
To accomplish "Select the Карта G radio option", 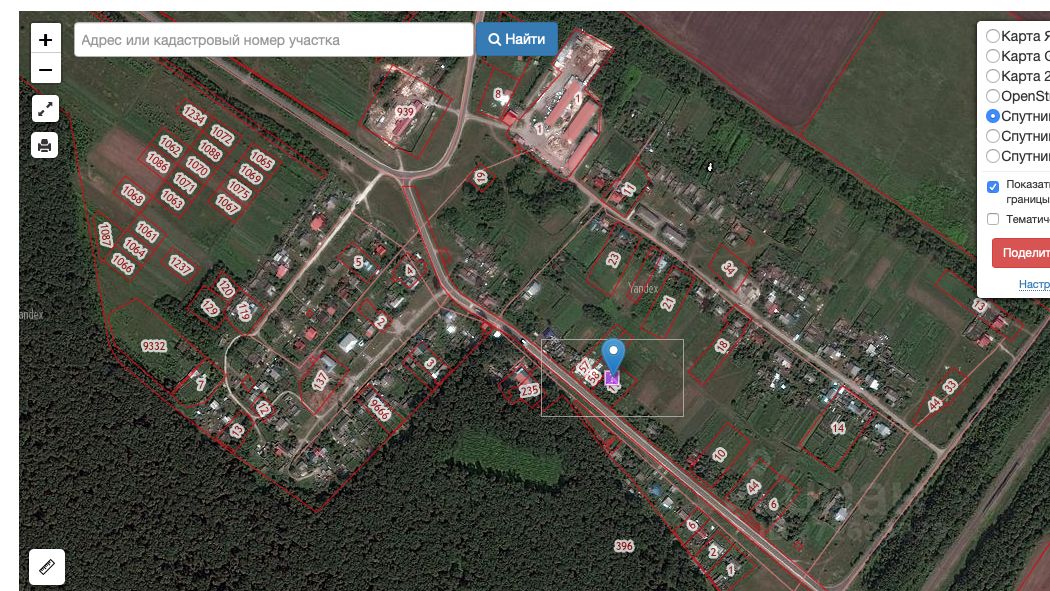I will (993, 56).
